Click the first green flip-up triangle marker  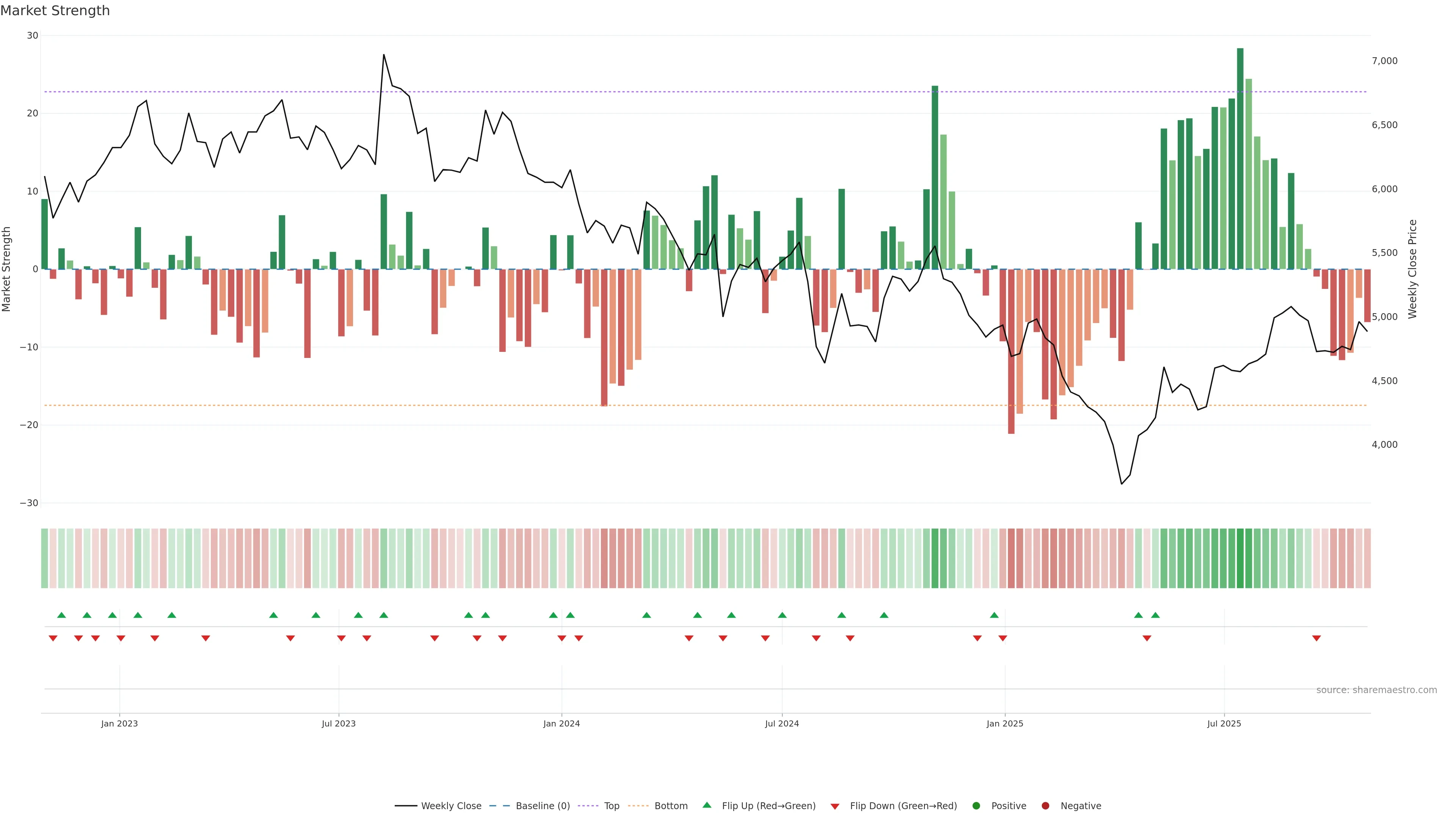click(61, 615)
